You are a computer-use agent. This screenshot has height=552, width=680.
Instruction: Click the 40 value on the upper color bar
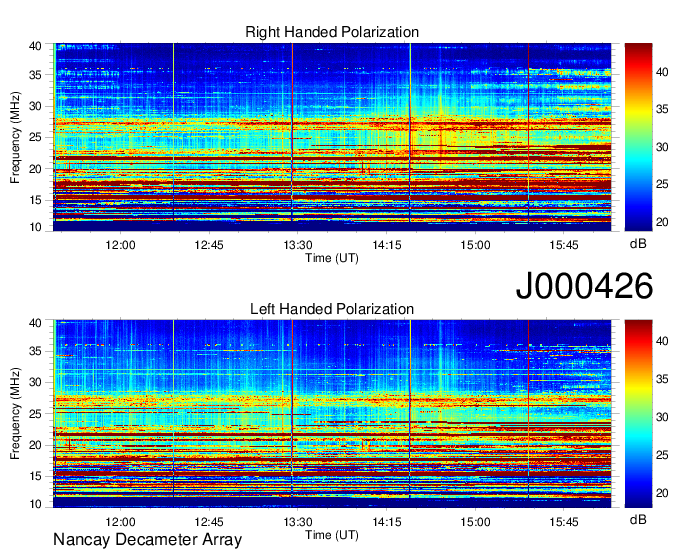[662, 72]
